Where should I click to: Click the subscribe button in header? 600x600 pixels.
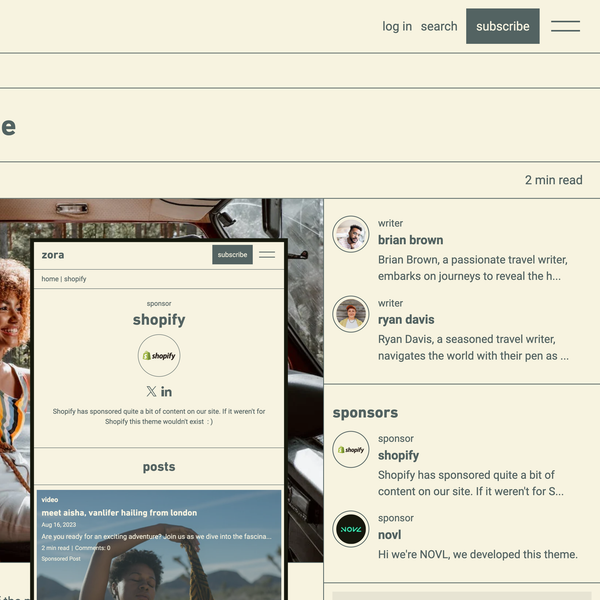[x=502, y=26]
